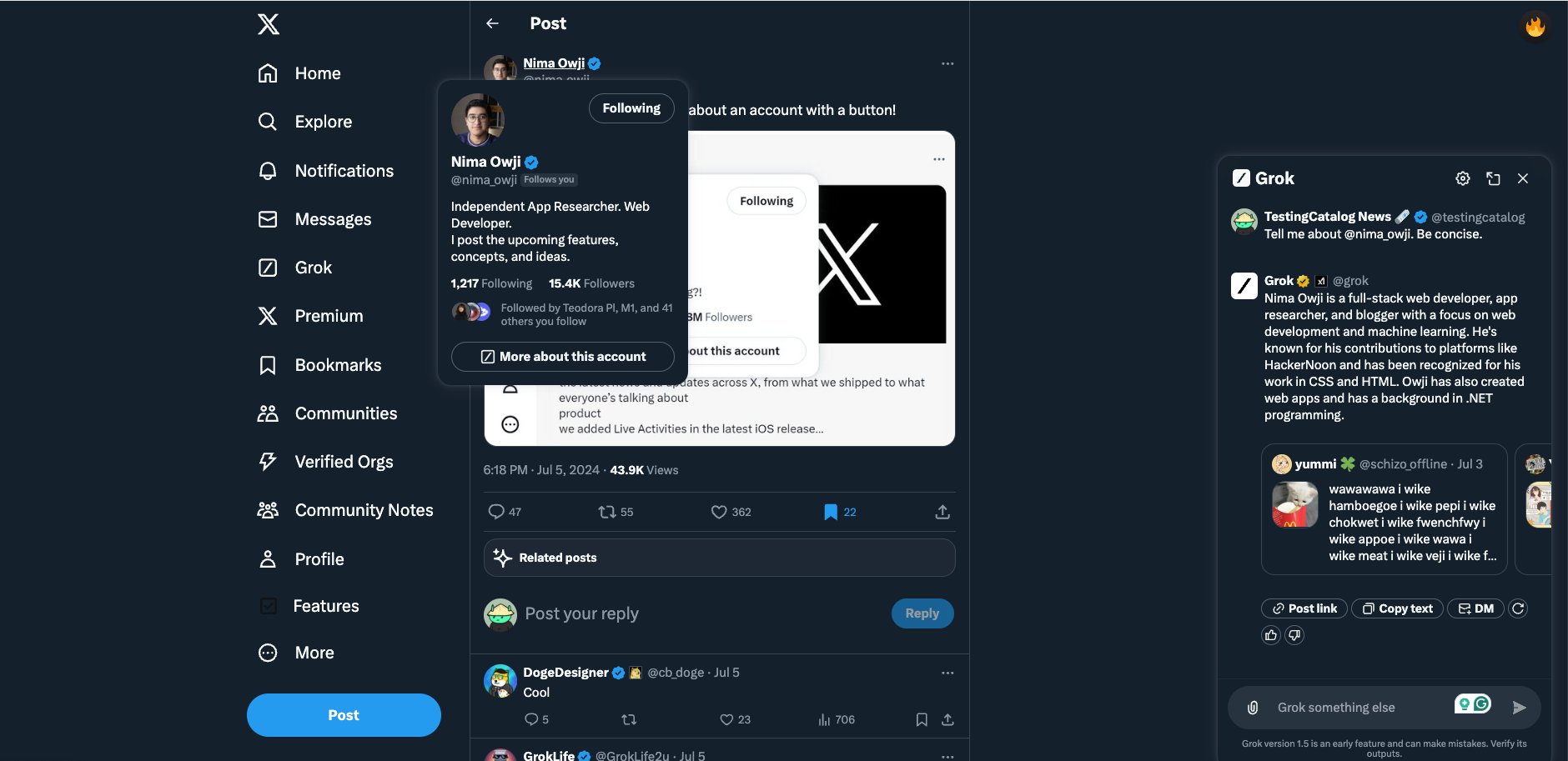Regenerate Grok's answer with refresh icon
The image size is (1568, 761).
coord(1518,608)
